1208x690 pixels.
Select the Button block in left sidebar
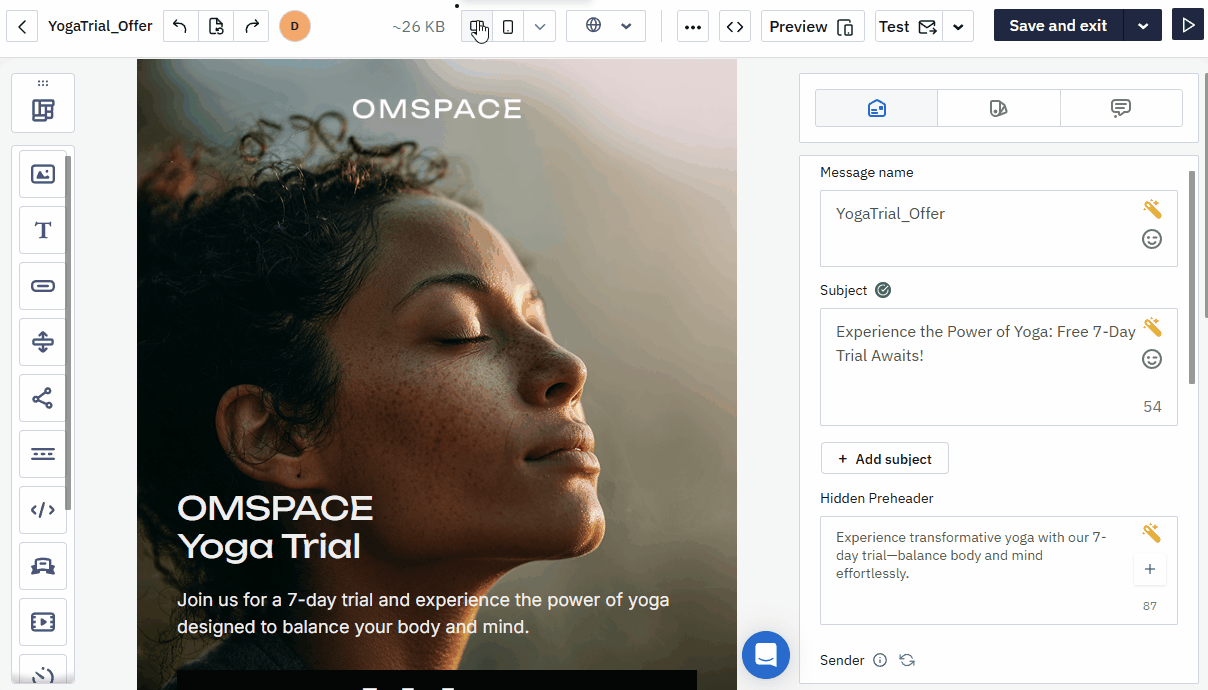[x=43, y=286]
